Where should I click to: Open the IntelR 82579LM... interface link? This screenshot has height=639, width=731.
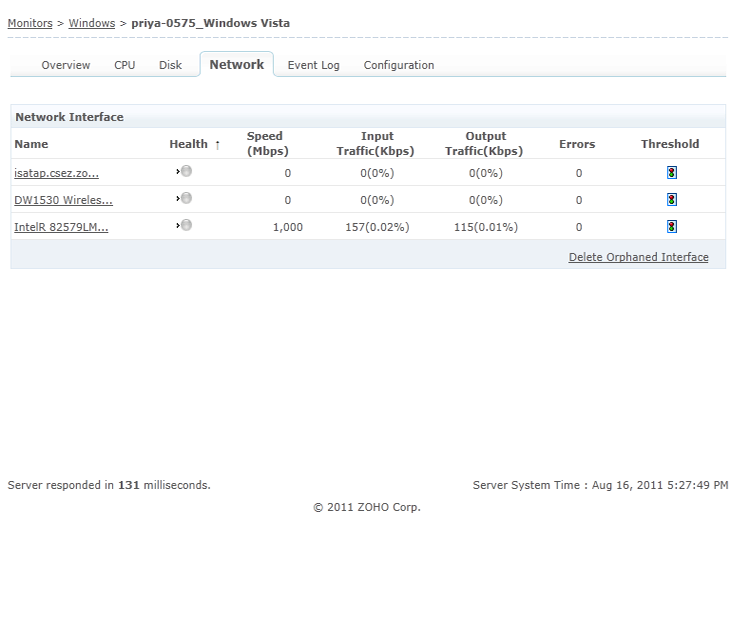click(x=61, y=227)
